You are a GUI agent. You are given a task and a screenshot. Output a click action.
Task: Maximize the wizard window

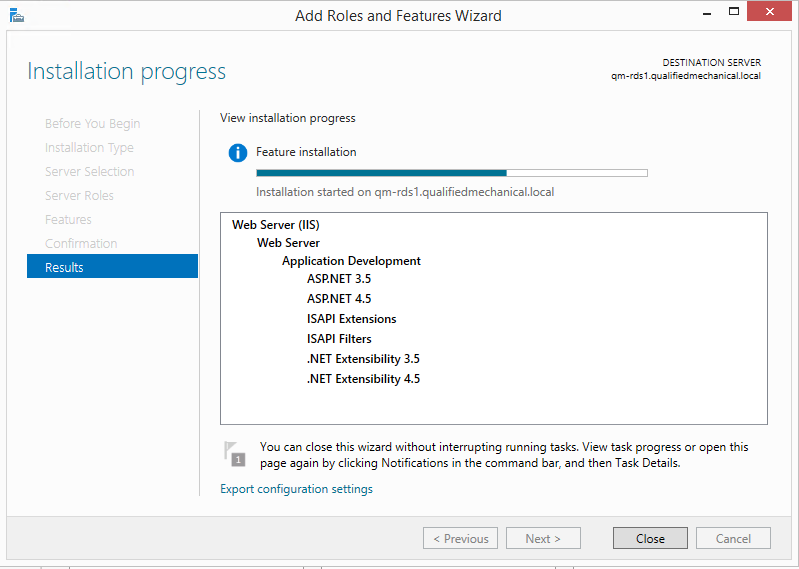tap(734, 12)
